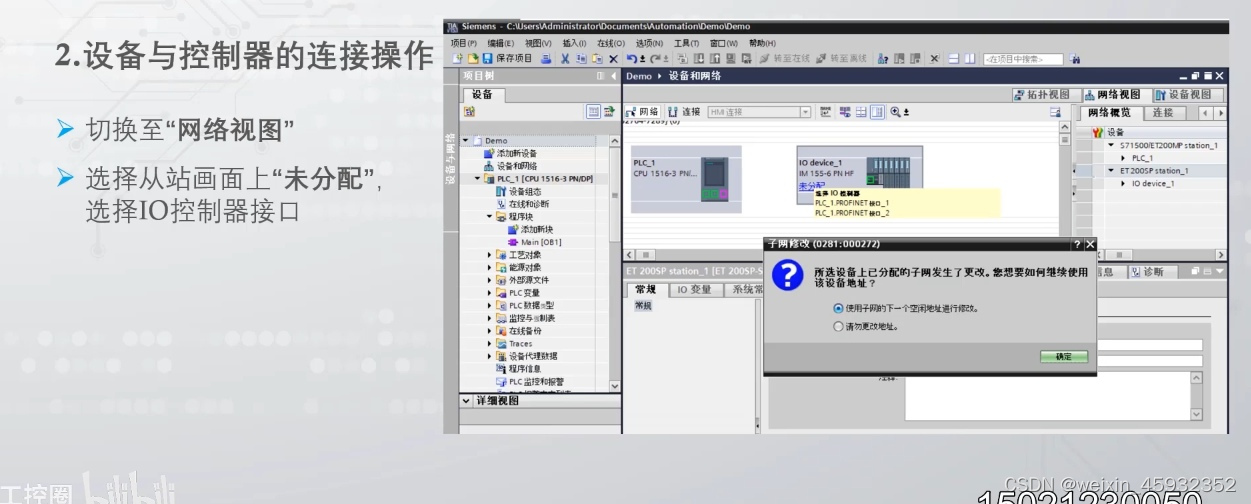Expand the PLC 变量 tags node

click(490, 293)
